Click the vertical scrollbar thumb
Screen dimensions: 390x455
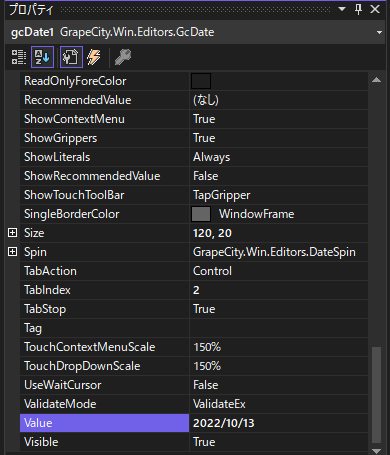tap(376, 395)
